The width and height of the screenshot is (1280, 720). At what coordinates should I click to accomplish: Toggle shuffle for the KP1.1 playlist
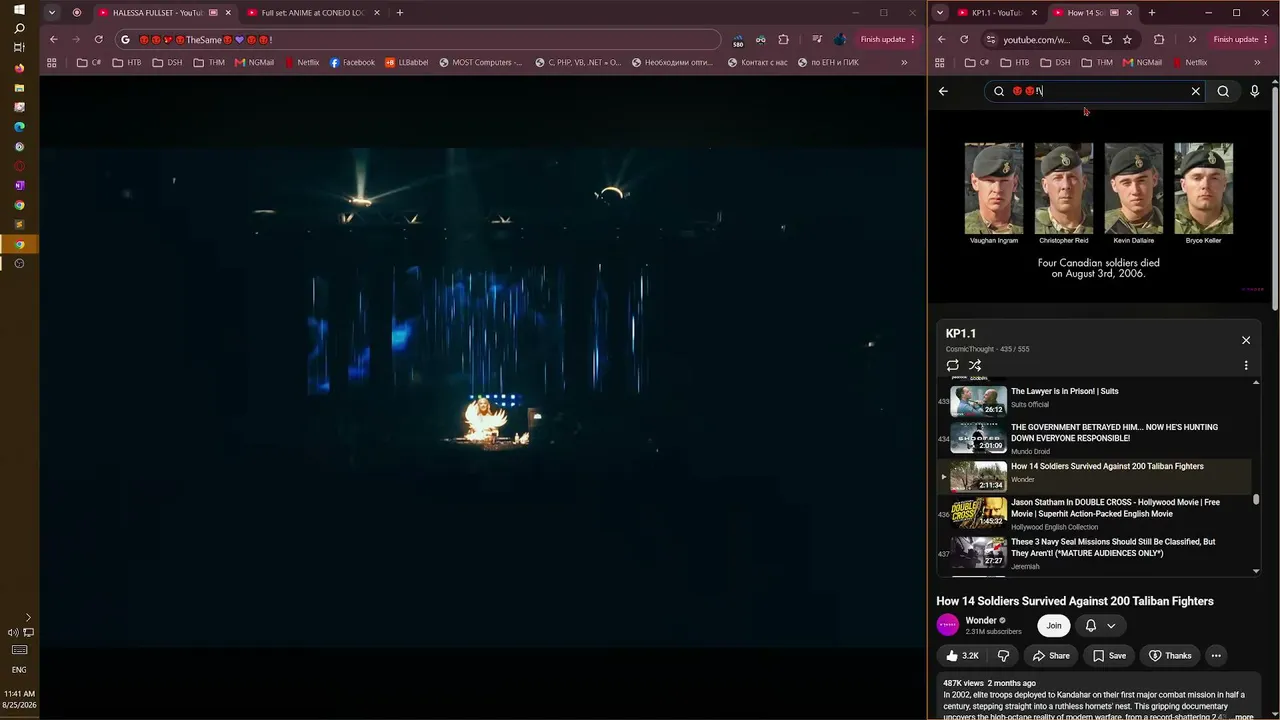[x=975, y=366]
